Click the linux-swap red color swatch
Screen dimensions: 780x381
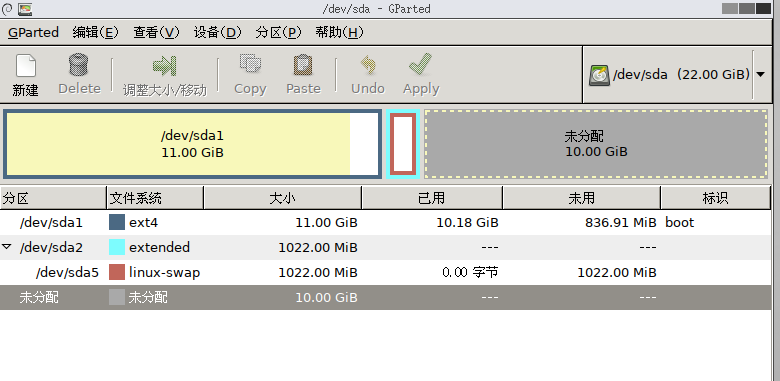click(117, 272)
